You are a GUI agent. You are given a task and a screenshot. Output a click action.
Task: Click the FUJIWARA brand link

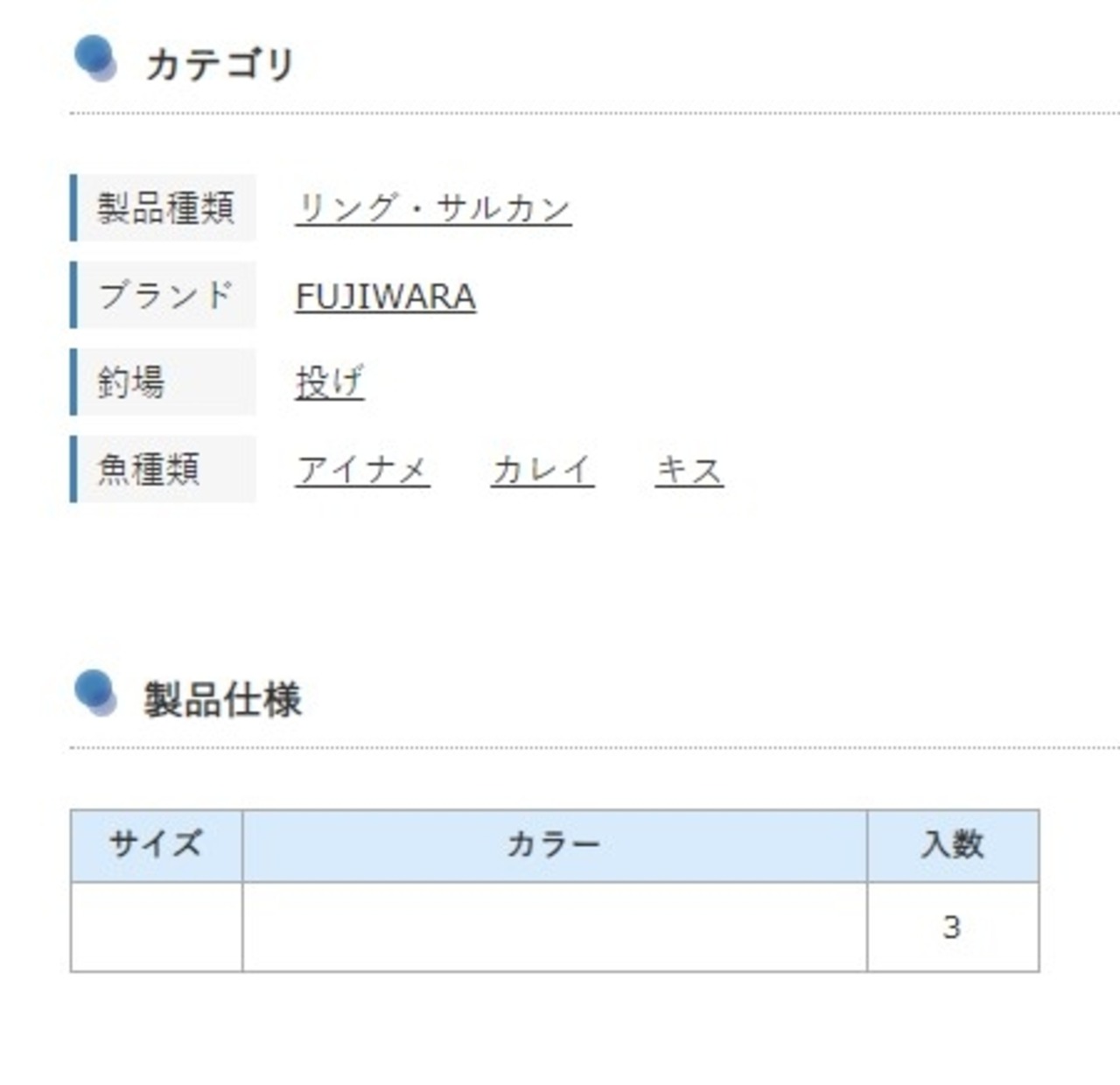coord(385,296)
